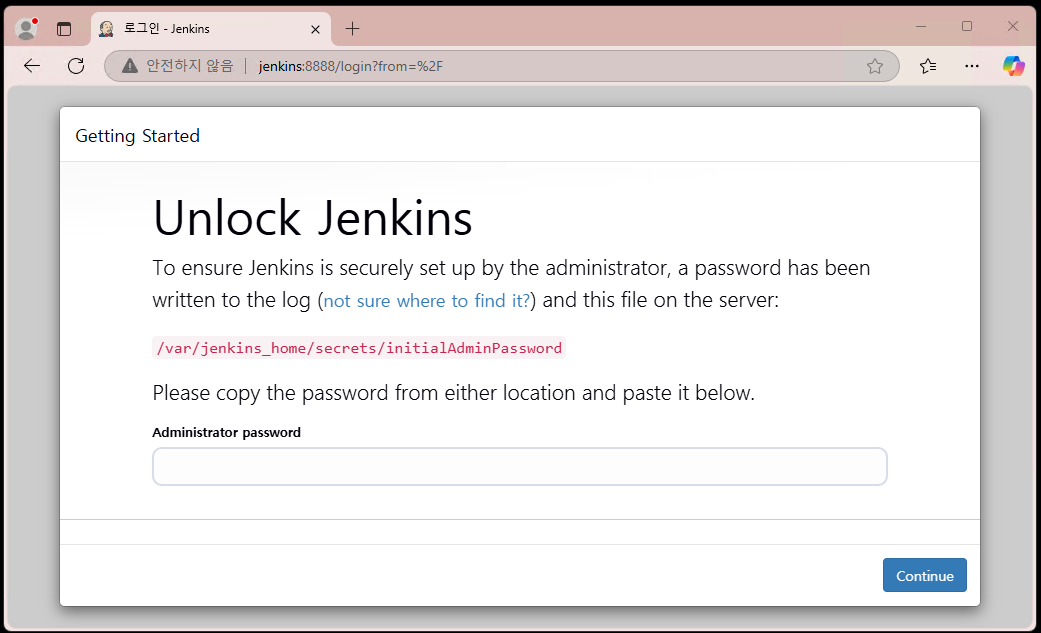This screenshot has width=1041, height=633.
Task: Add this page to favorites star
Action: pos(875,66)
